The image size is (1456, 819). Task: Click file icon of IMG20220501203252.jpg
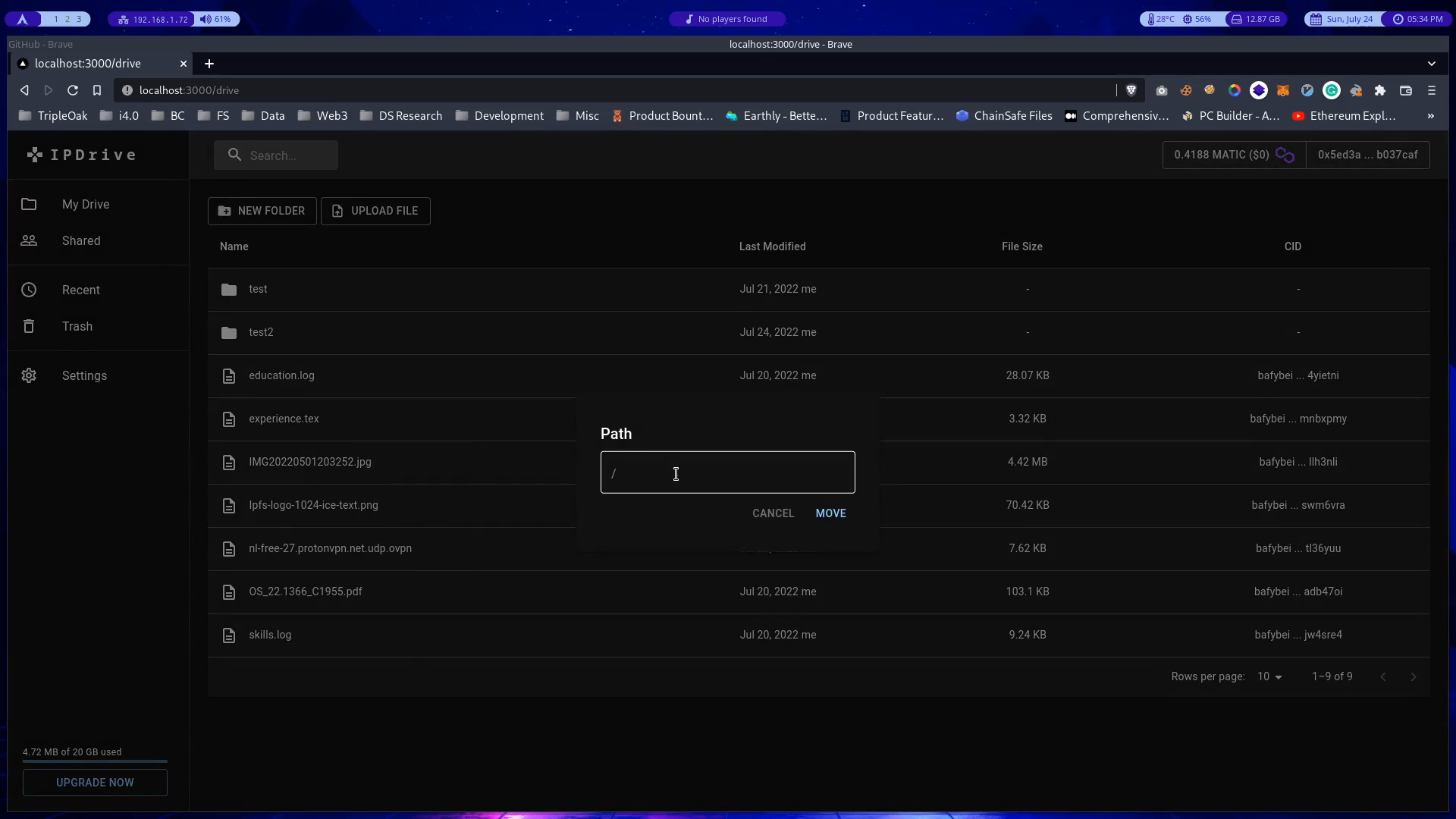(229, 462)
